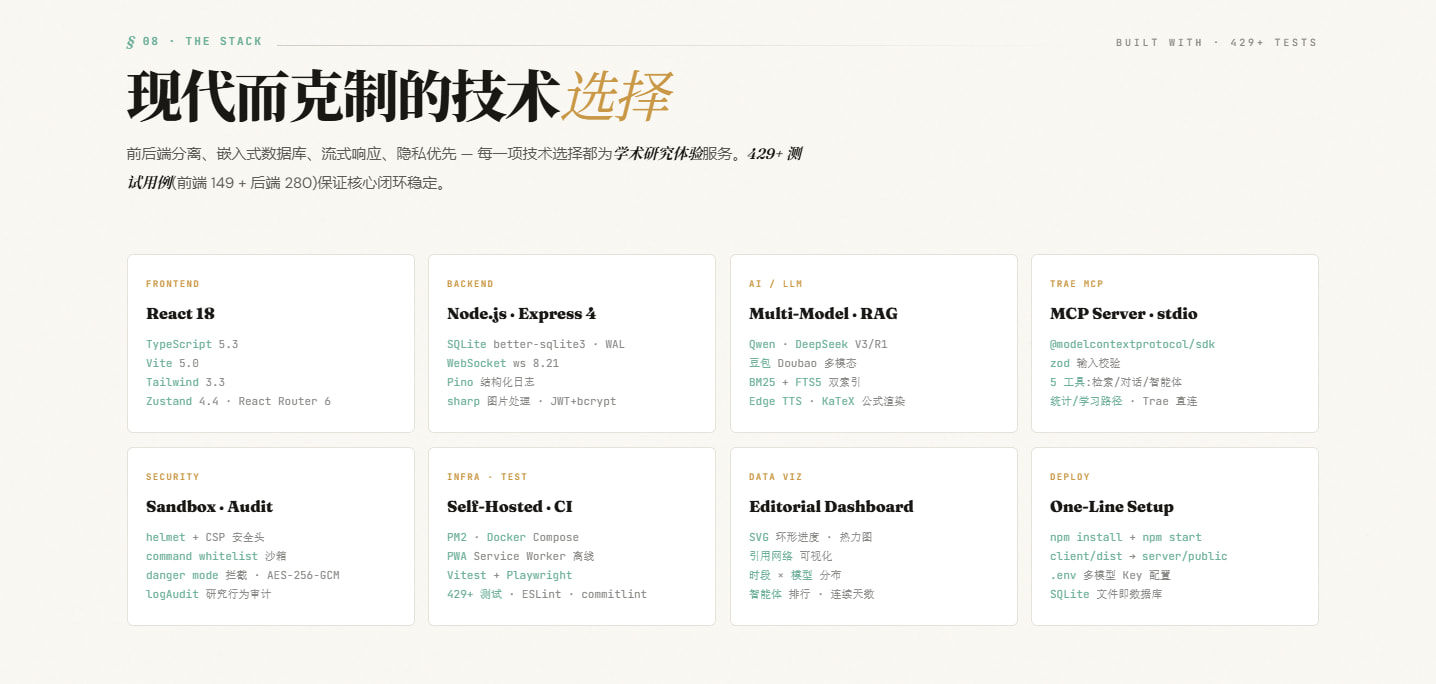Click the gold italic word '选择' in the heading

click(616, 97)
